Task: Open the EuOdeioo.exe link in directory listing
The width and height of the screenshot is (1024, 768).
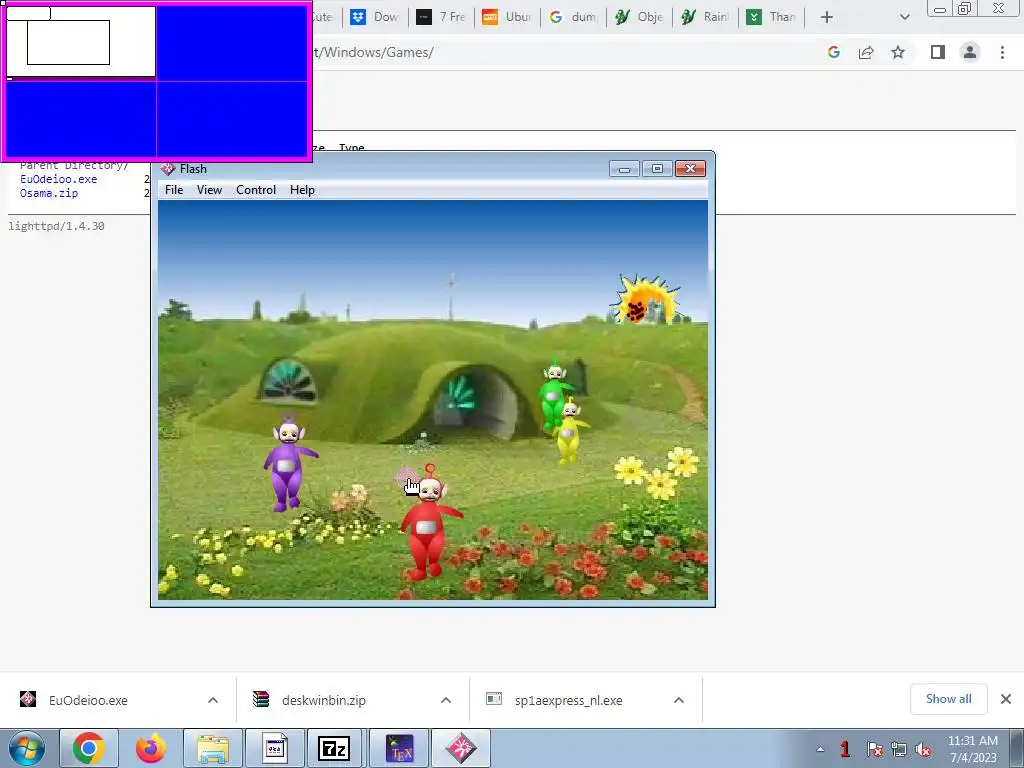Action: 58,179
